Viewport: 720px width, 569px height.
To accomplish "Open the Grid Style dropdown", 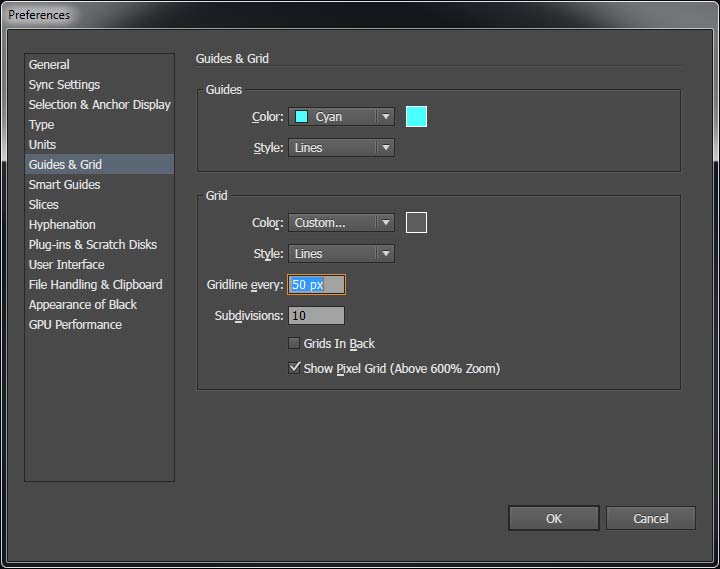I will tap(341, 254).
